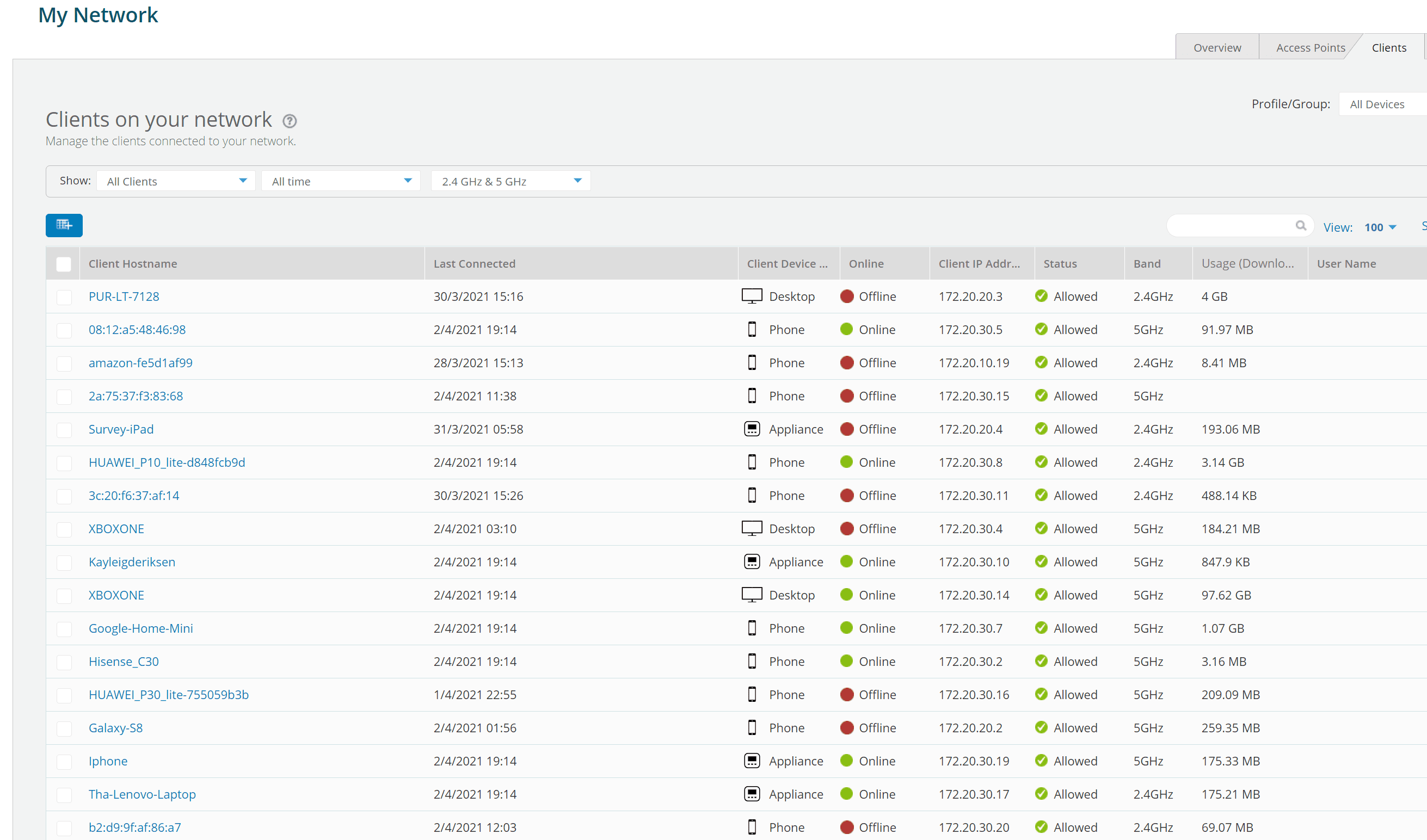
Task: Open client details for HUAWEI_P30_lite-755059b3b3
Action: tap(167, 694)
